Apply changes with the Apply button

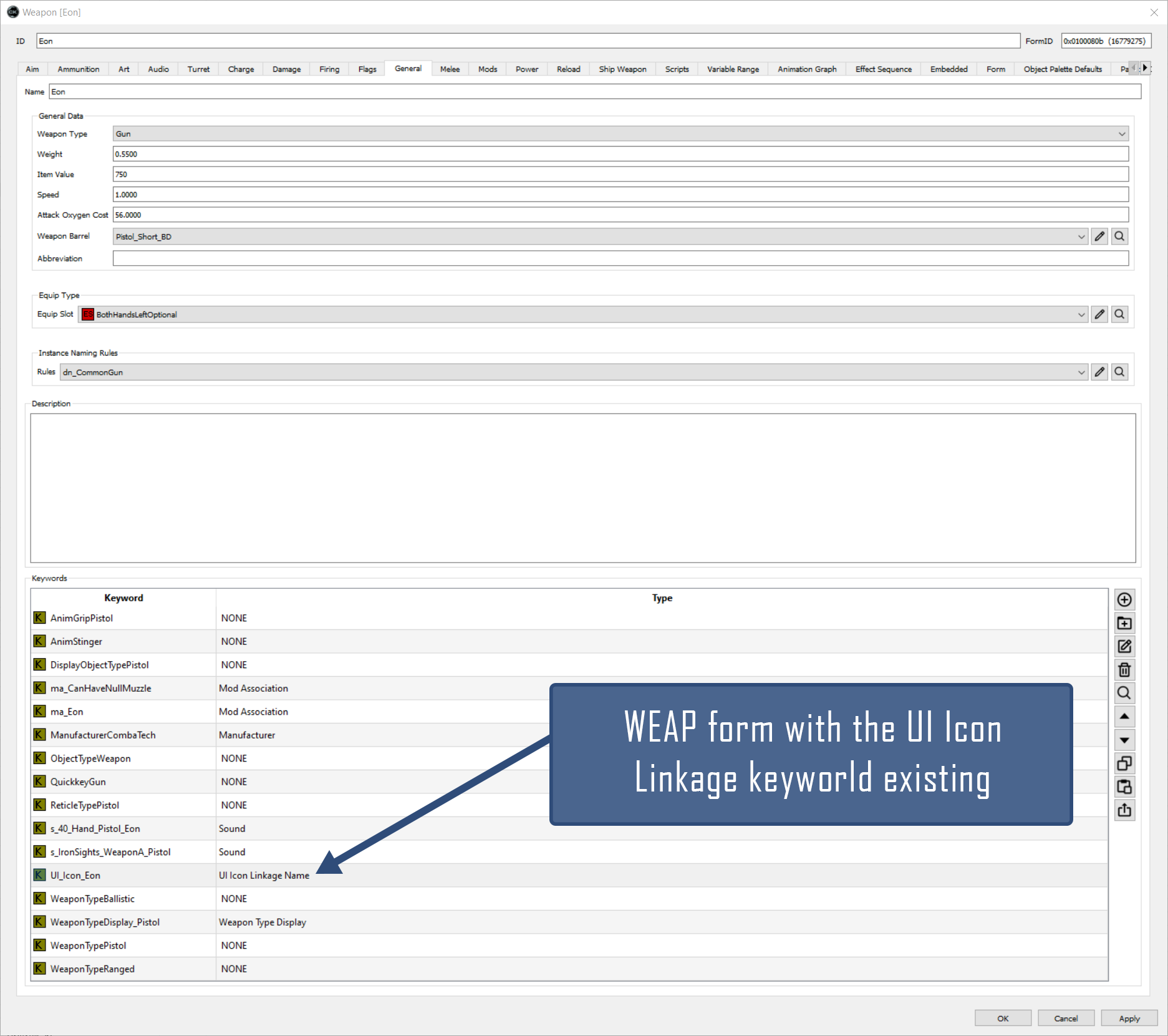click(1129, 1018)
